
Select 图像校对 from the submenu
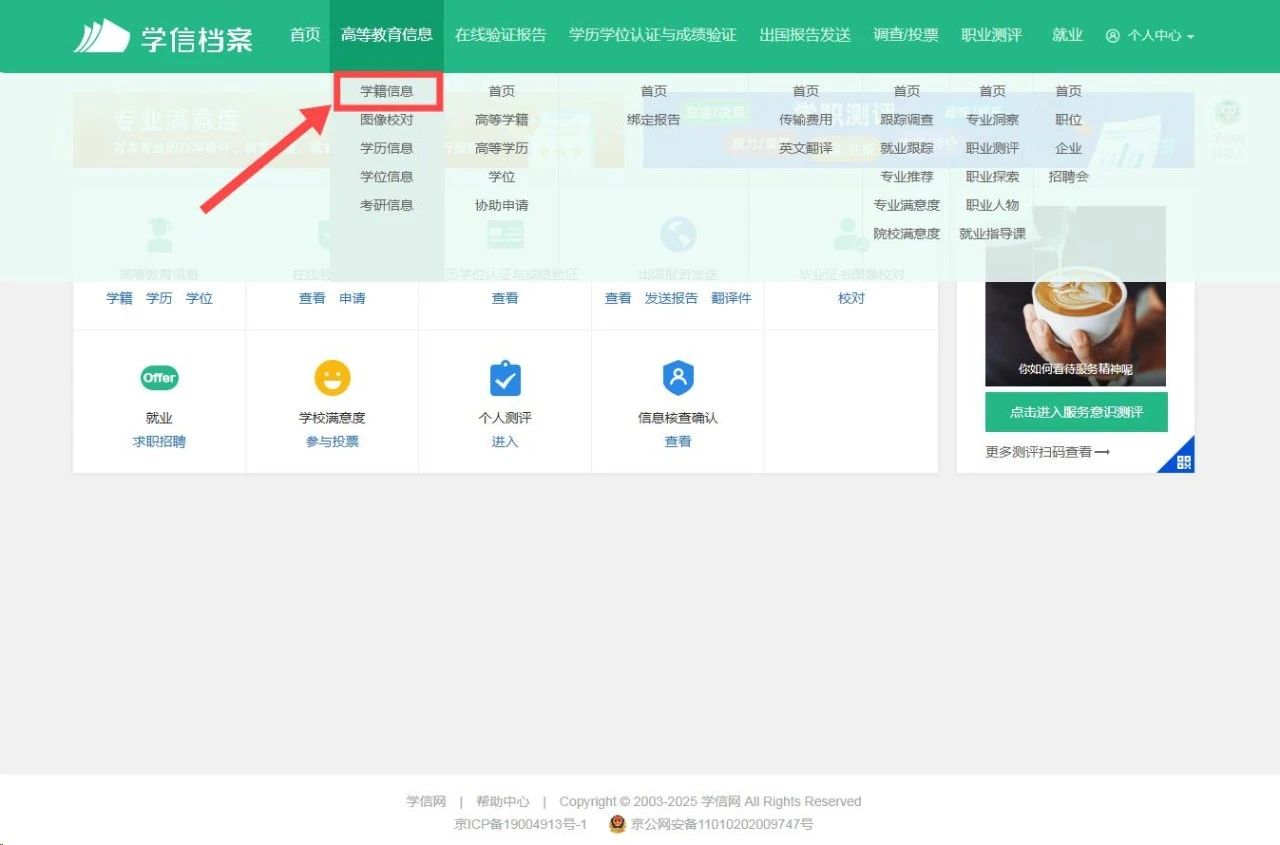coord(387,120)
